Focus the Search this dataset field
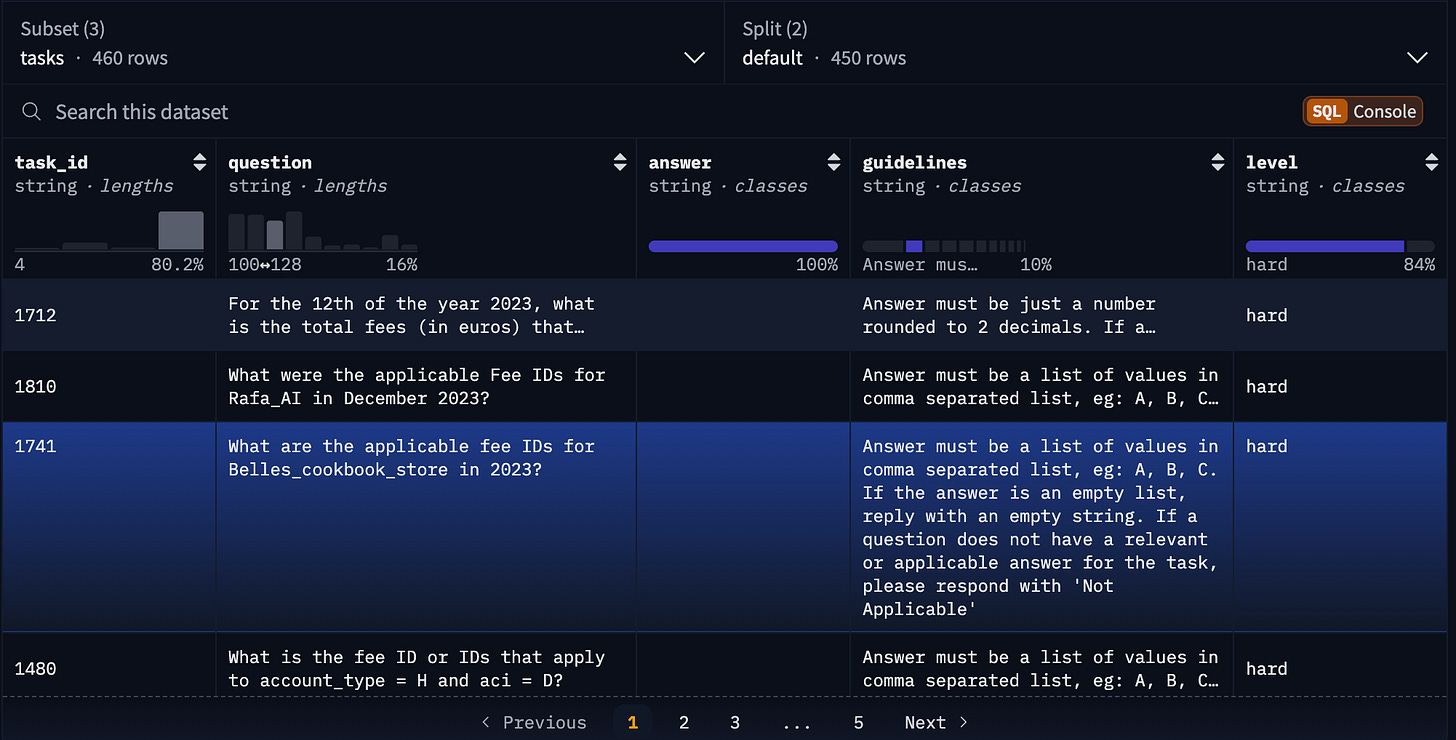1456x740 pixels. click(x=141, y=112)
